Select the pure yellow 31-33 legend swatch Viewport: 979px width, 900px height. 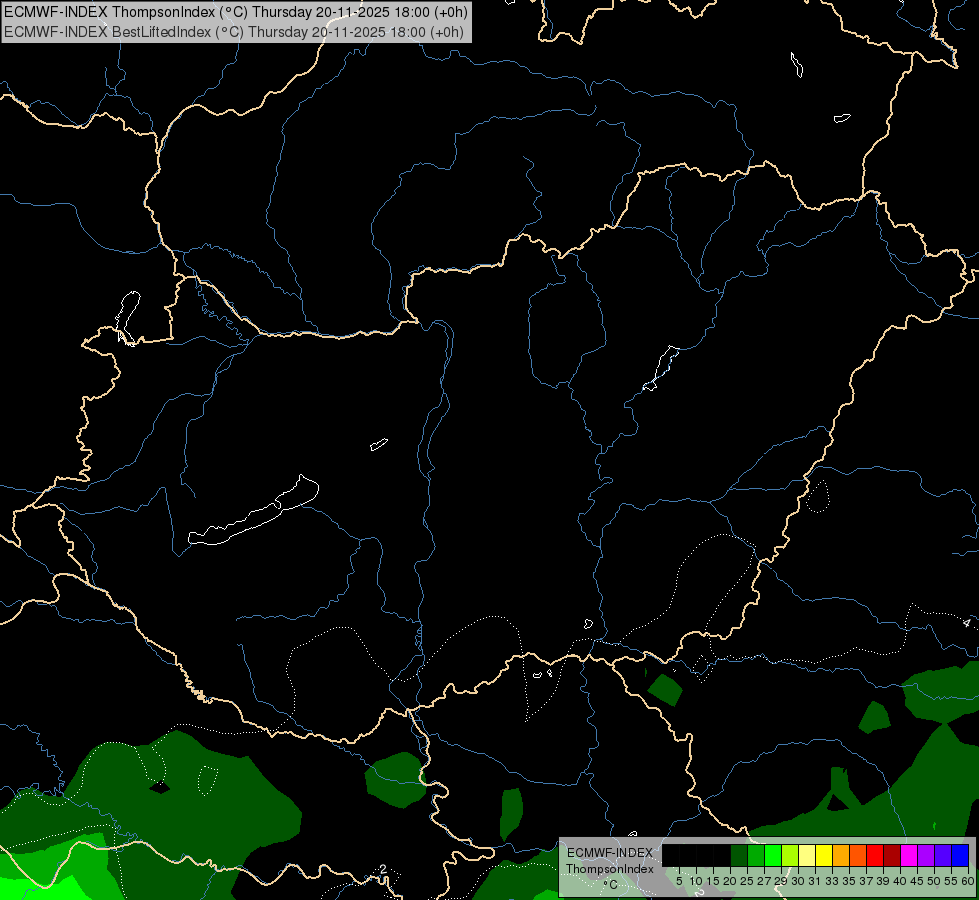(824, 856)
